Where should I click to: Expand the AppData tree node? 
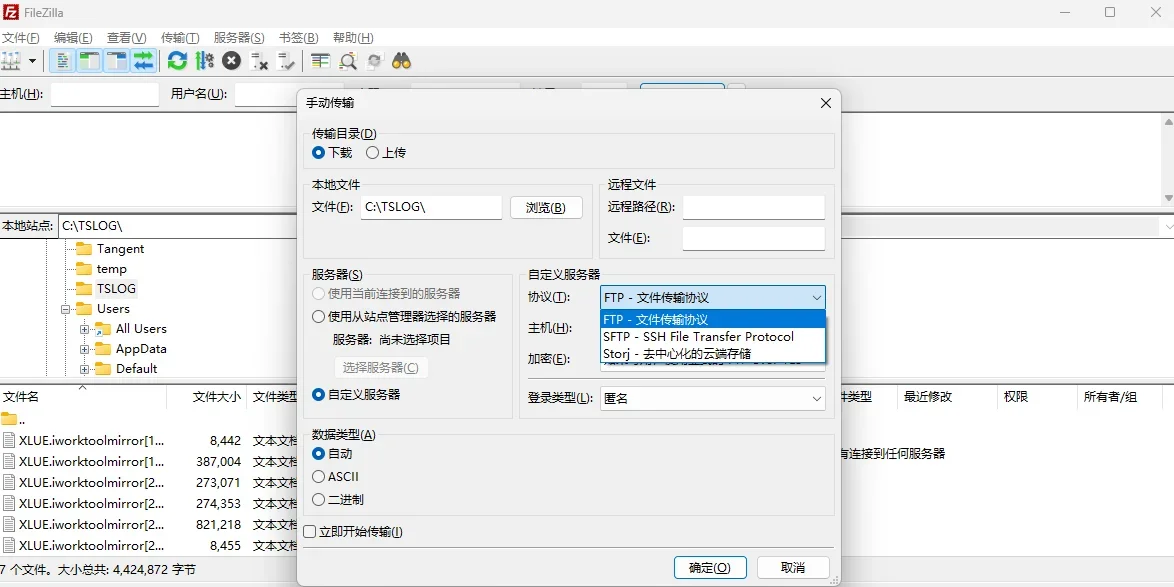(85, 349)
